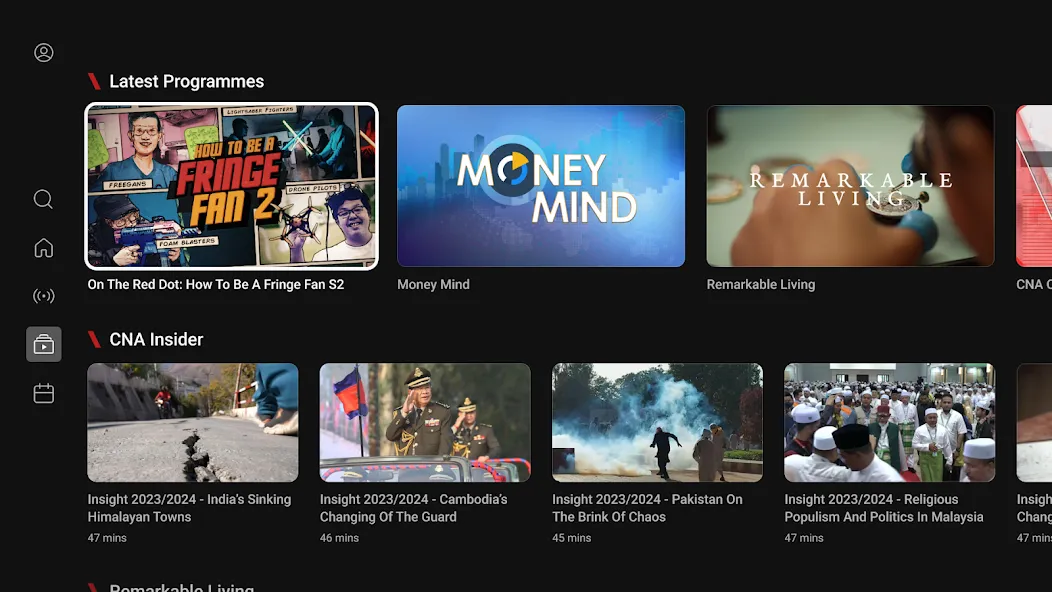Click 'Insight 2023/2024 - Cambodia's Changing Of The Guard' title
Viewport: 1052px width, 592px height.
click(x=413, y=508)
